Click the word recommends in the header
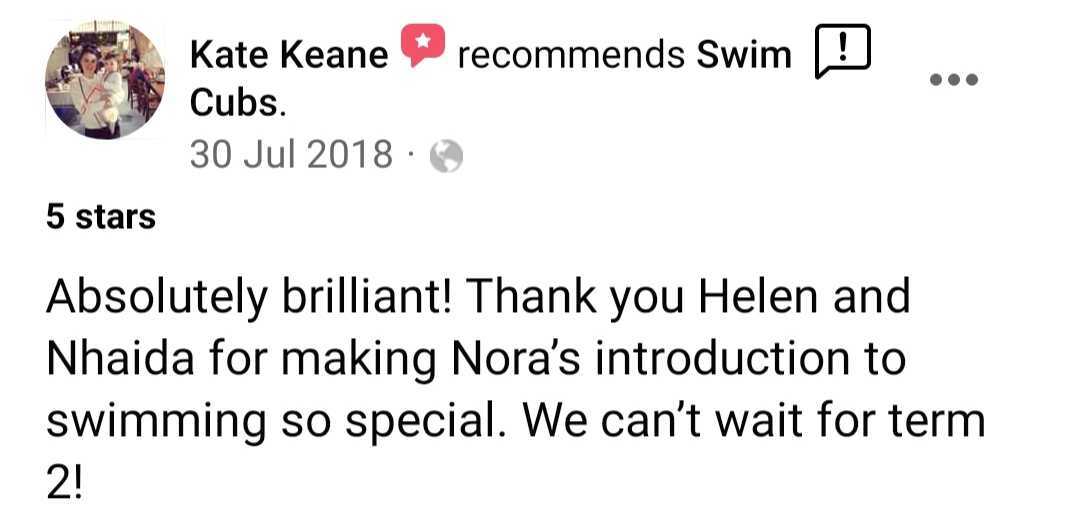Screen dimensions: 1080x525 (x=571, y=55)
